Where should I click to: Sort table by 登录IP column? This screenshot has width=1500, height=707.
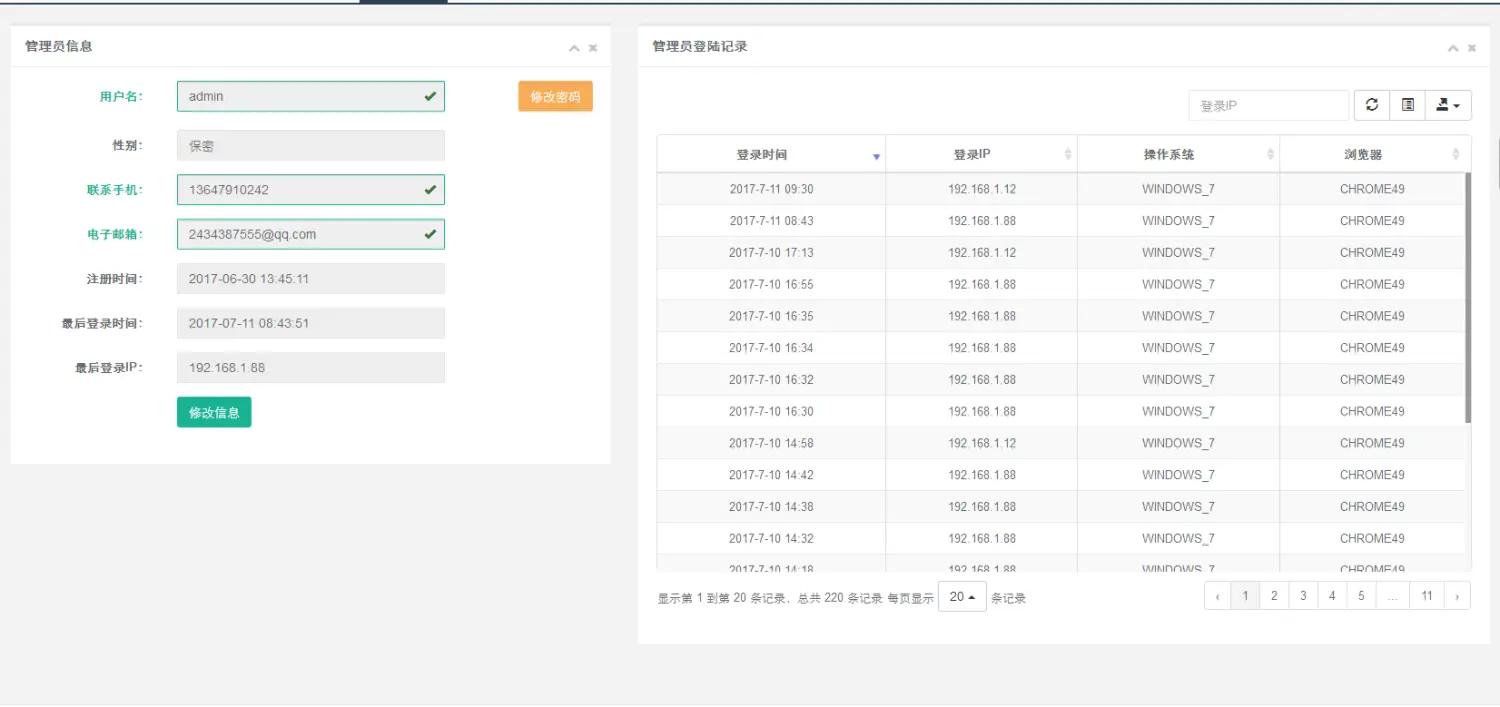click(x=982, y=154)
